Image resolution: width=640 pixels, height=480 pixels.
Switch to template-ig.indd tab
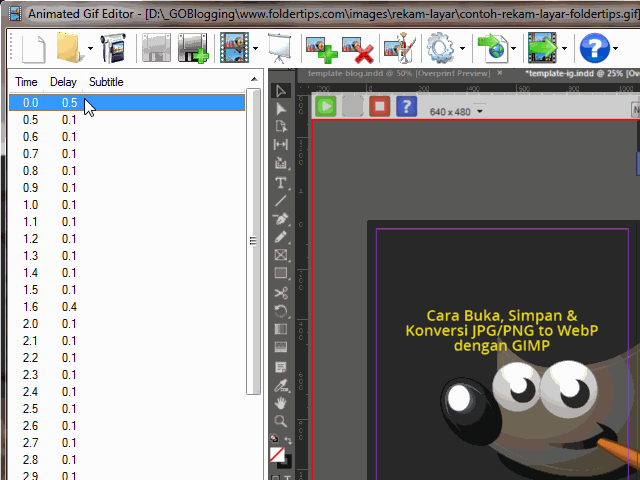pyautogui.click(x=582, y=73)
